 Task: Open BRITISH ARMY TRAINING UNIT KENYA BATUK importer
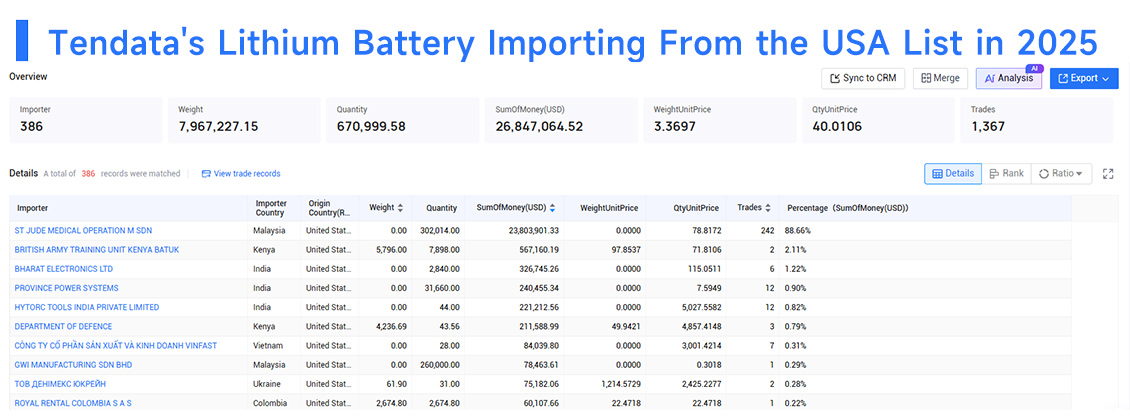[97, 249]
